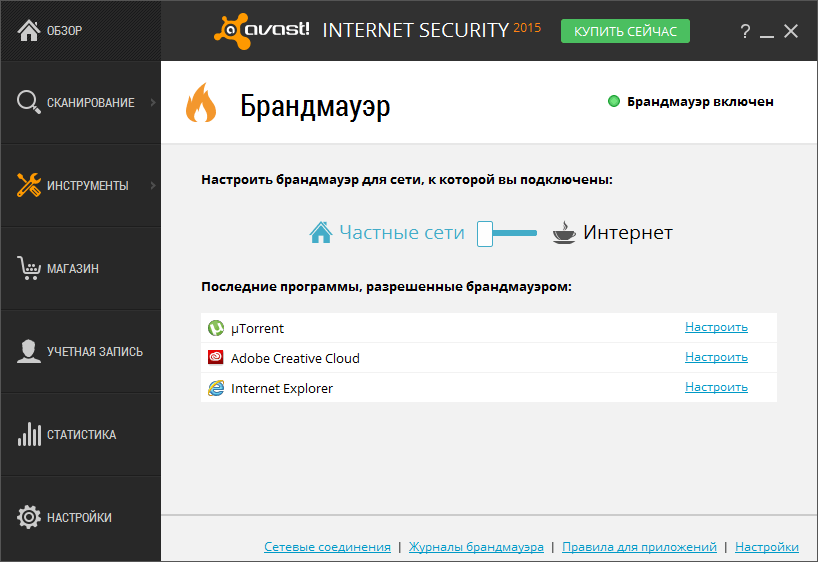Open help with the question mark
818x562 pixels.
pos(745,31)
